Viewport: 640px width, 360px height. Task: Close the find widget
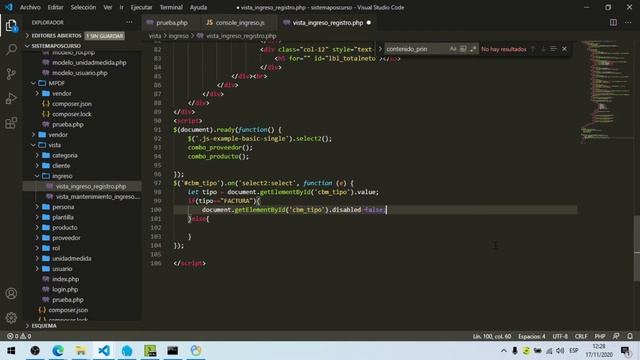pos(564,49)
